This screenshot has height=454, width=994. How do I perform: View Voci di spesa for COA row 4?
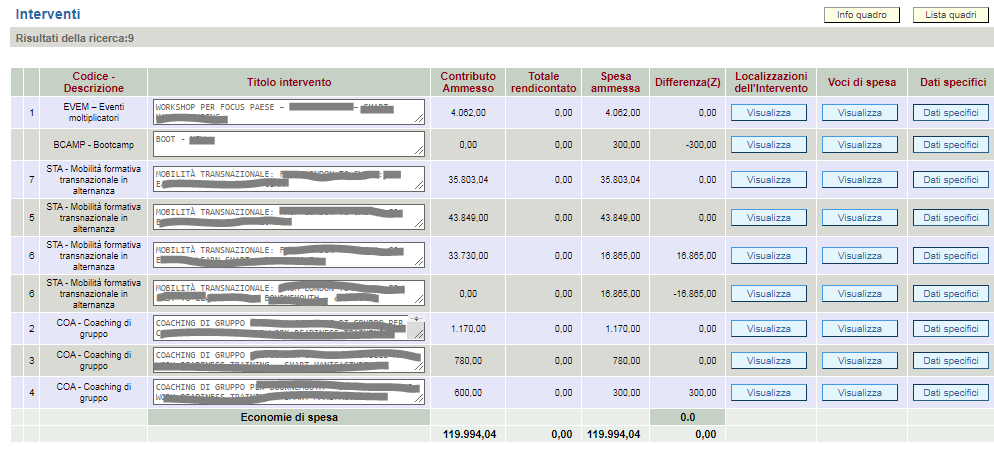pos(859,393)
